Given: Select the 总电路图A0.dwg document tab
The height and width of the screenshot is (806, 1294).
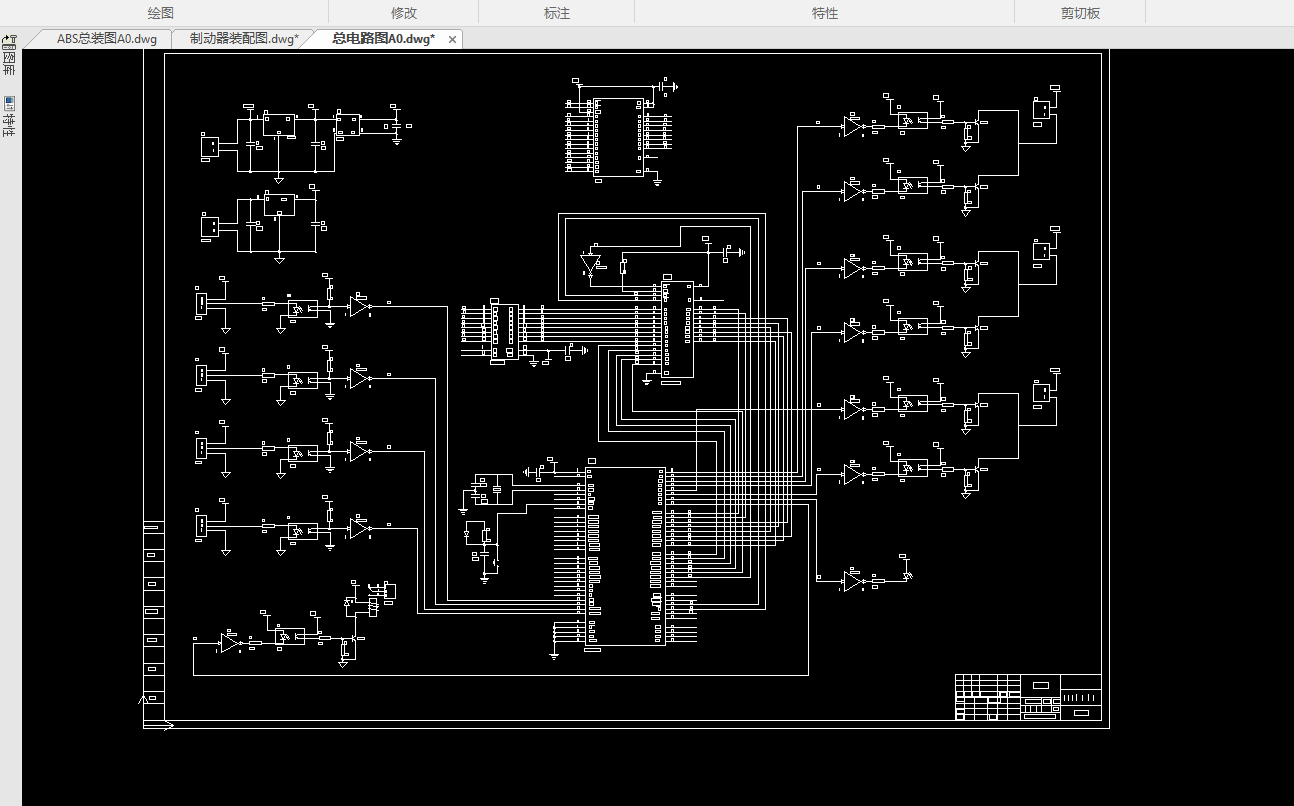Looking at the screenshot, I should click(383, 39).
